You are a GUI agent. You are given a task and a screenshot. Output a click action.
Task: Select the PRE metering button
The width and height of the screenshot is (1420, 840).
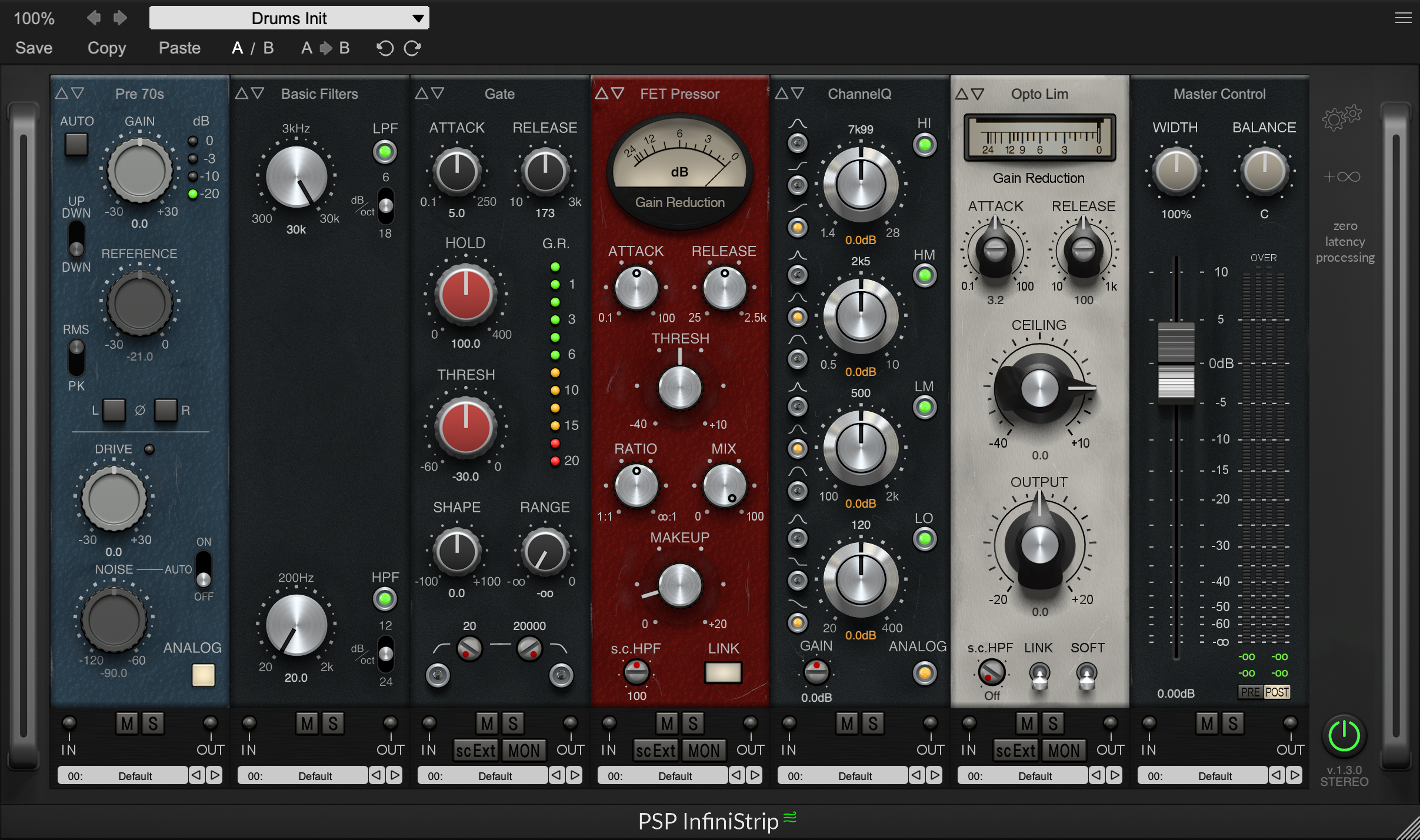click(1250, 692)
